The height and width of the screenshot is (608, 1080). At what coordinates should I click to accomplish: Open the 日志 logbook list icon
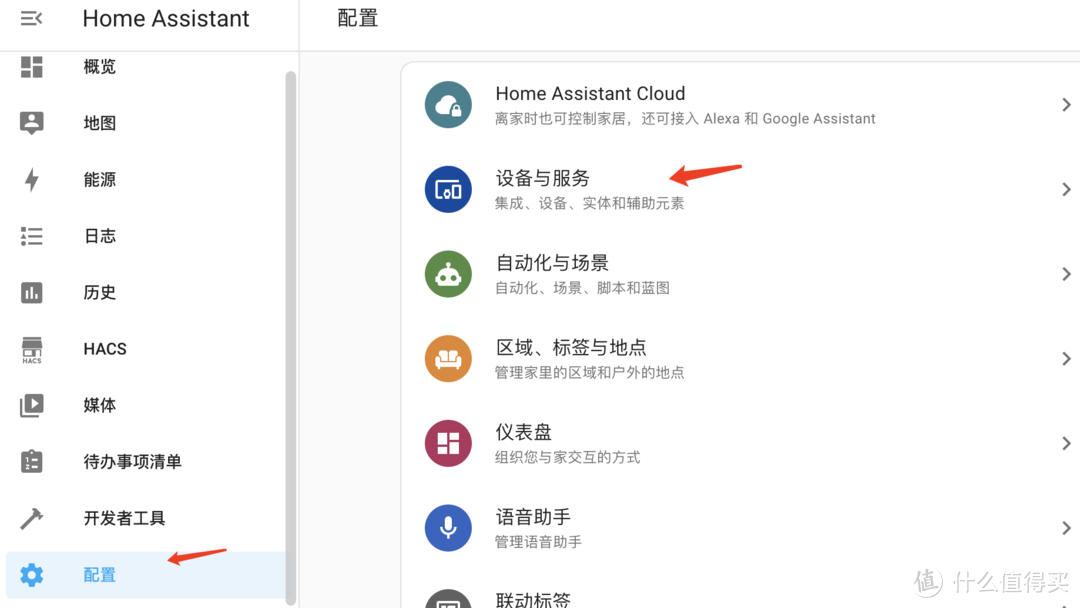pos(31,236)
